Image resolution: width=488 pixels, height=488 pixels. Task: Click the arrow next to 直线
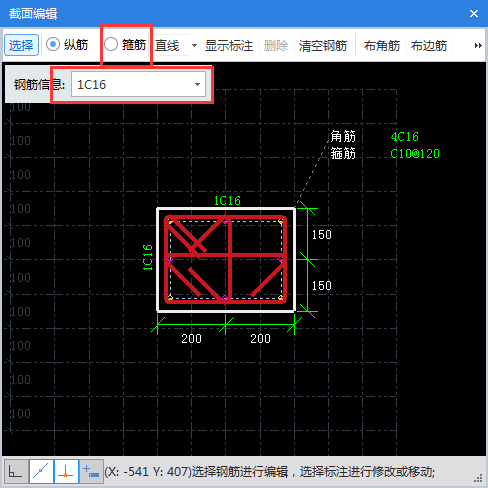click(x=194, y=45)
